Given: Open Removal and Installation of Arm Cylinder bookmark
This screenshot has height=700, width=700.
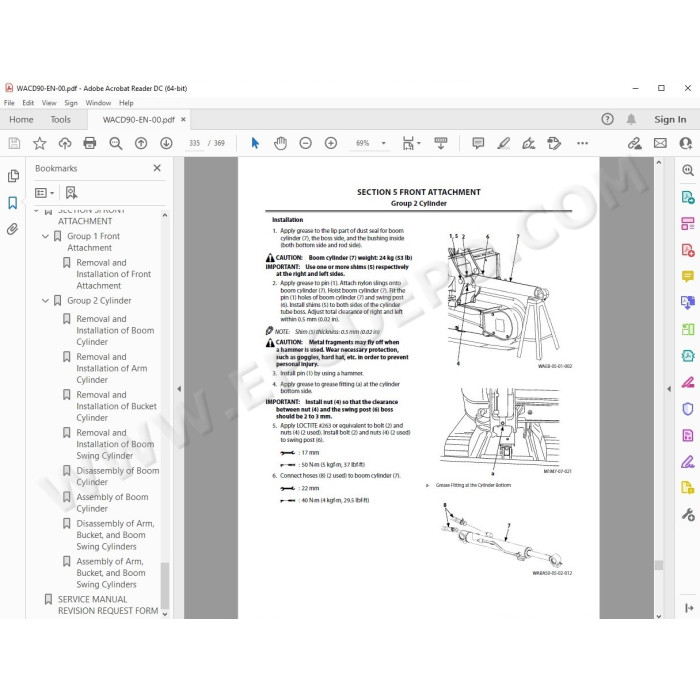Looking at the screenshot, I should click(111, 368).
